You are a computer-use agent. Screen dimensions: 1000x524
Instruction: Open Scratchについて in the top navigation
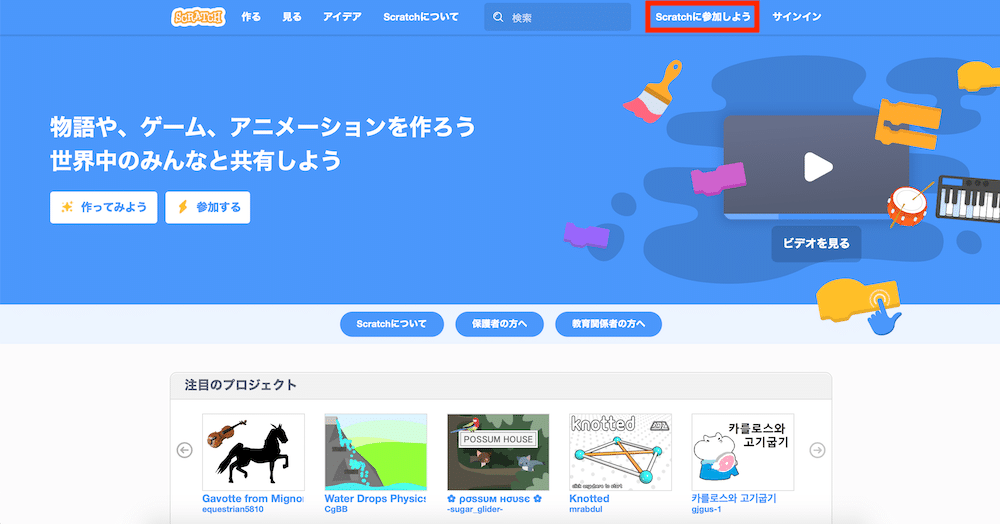(420, 17)
